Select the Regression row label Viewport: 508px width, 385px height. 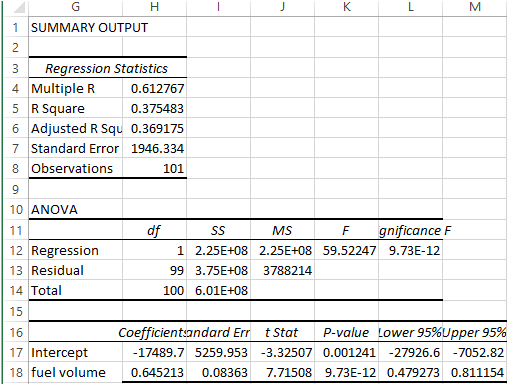click(76, 250)
